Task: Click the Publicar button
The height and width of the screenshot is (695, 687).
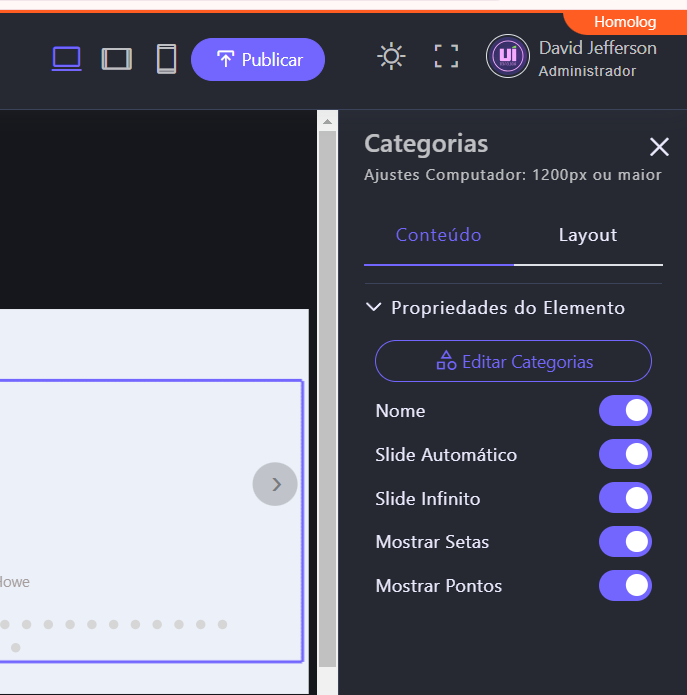Action: (258, 59)
